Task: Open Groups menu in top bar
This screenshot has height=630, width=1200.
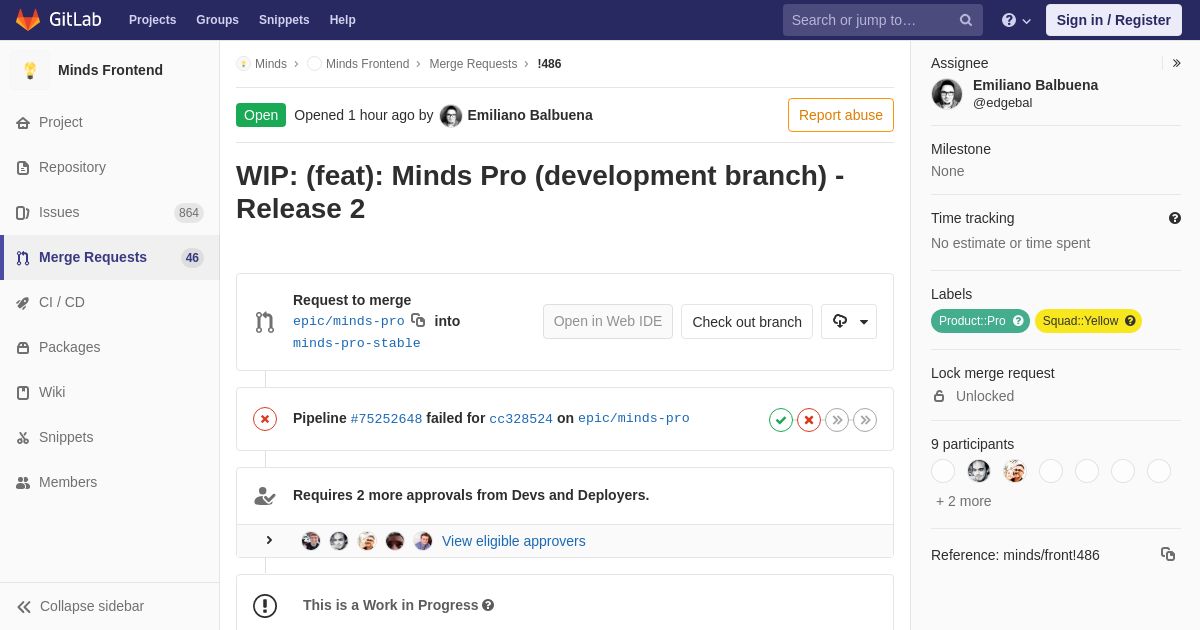Action: 217,20
